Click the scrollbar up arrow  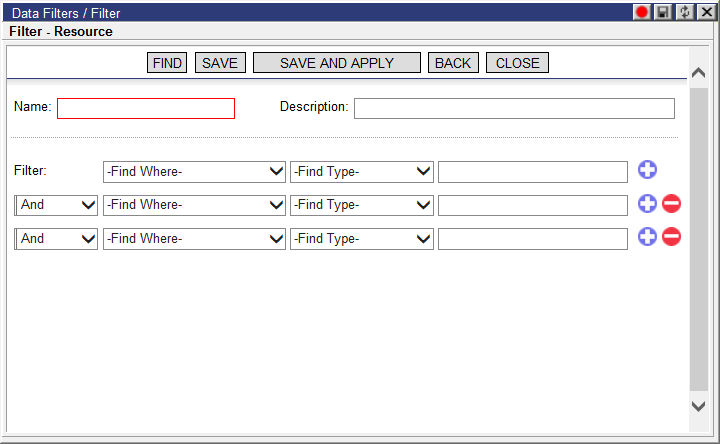click(698, 73)
